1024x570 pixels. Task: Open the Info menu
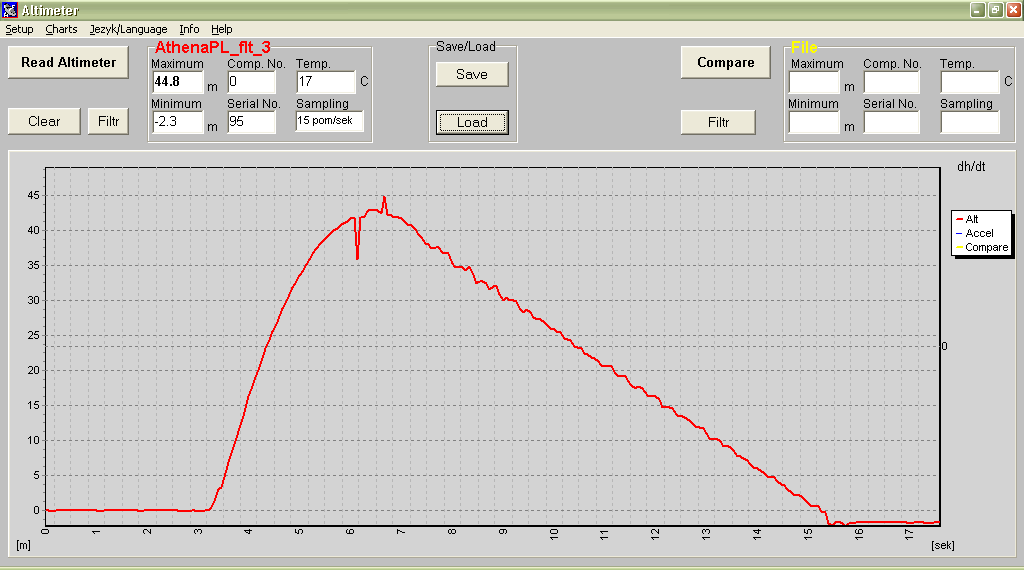coord(189,30)
